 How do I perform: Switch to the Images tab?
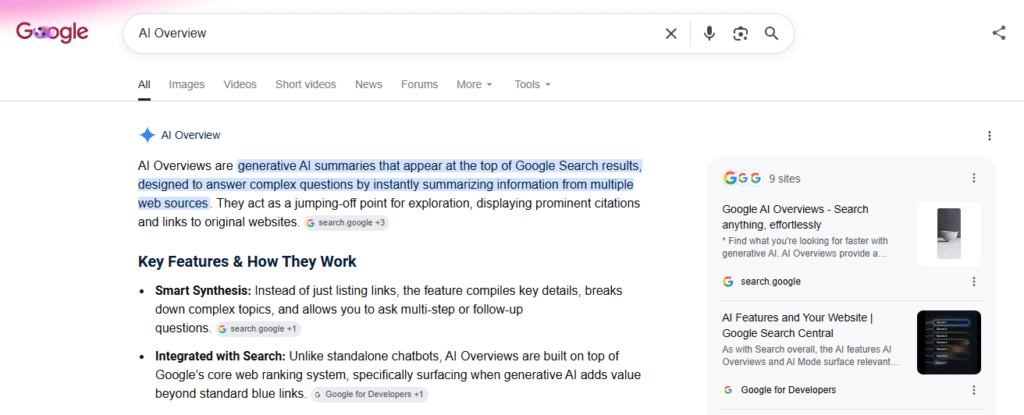coord(187,84)
